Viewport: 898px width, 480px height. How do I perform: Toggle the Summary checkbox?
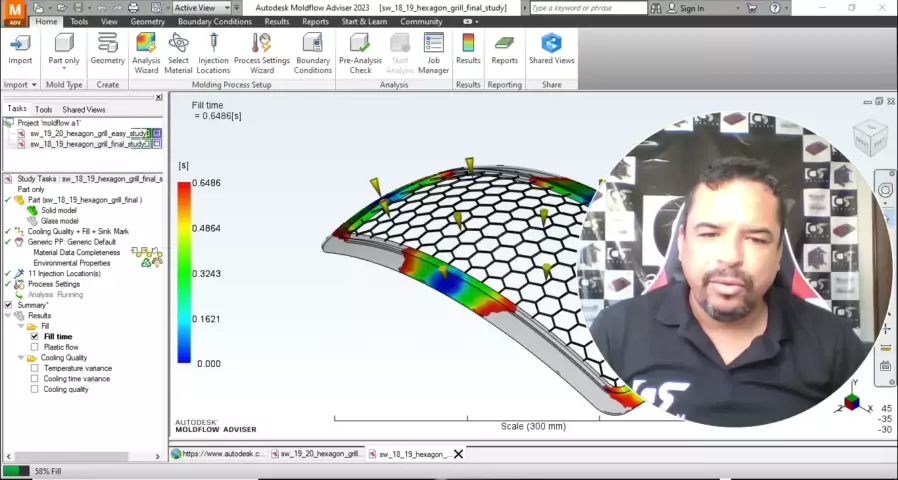(x=8, y=305)
